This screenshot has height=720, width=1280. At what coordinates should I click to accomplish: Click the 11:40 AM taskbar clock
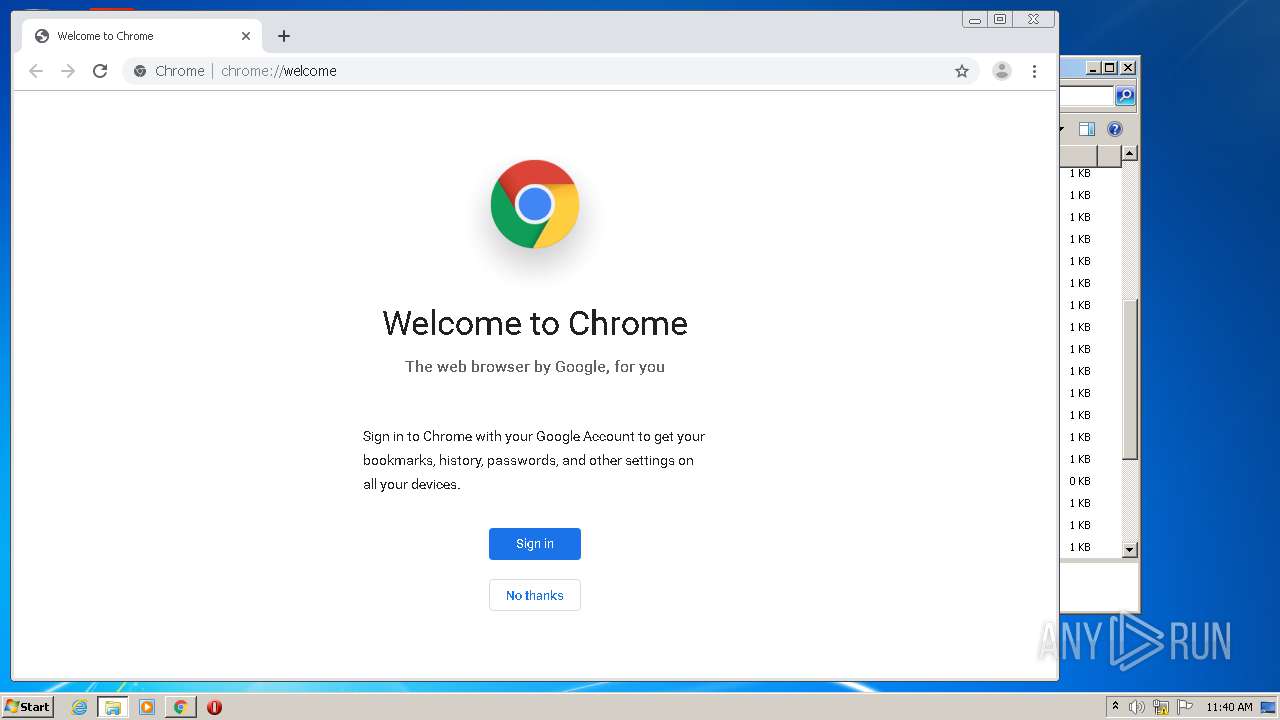point(1229,707)
